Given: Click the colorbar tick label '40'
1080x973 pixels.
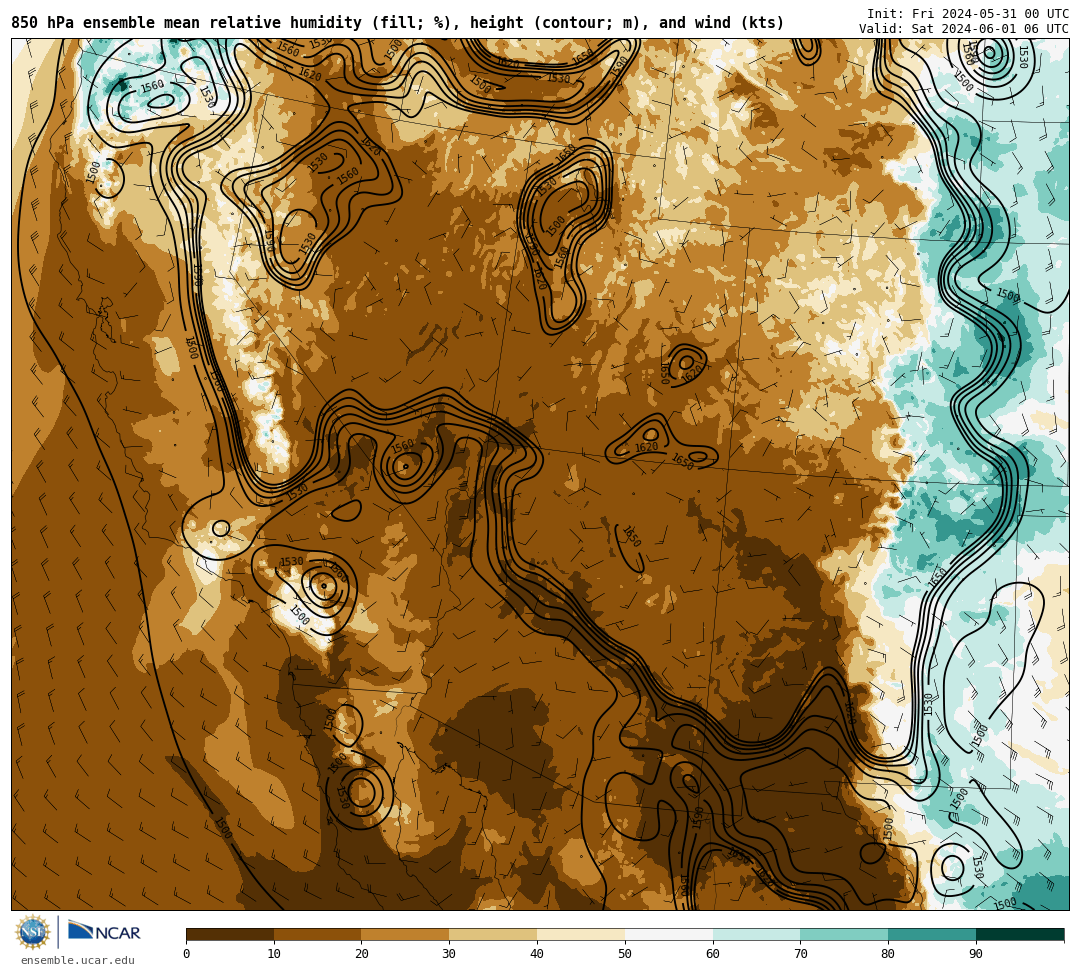Looking at the screenshot, I should 537,954.
